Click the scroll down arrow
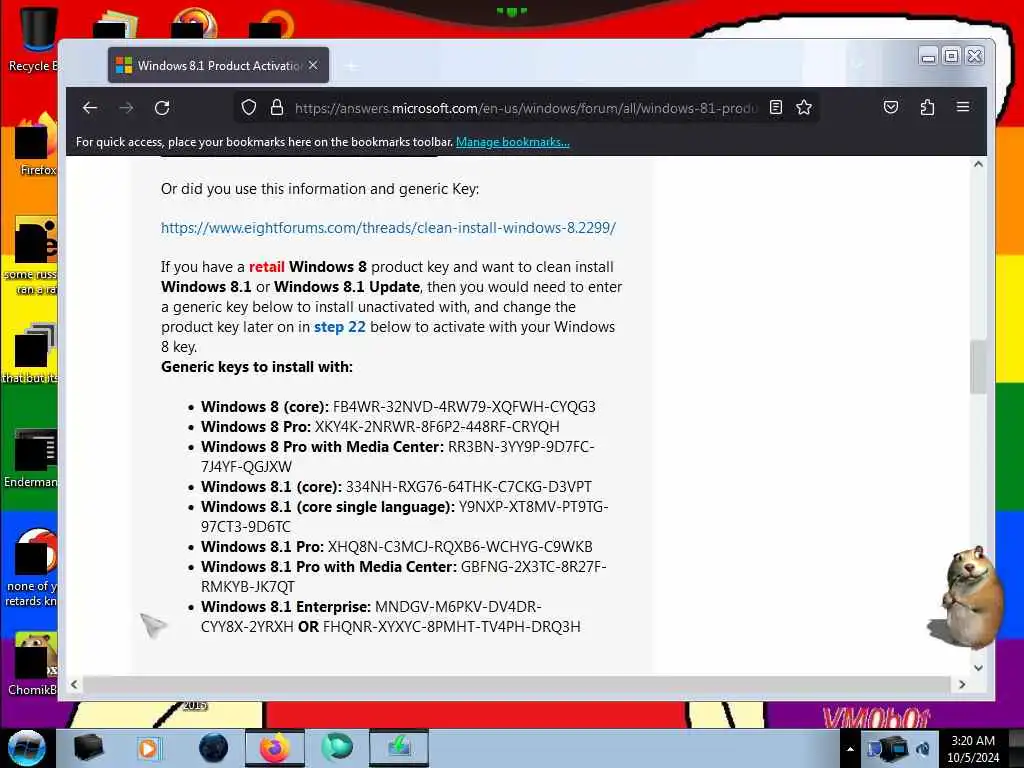The height and width of the screenshot is (768, 1024). click(x=978, y=667)
